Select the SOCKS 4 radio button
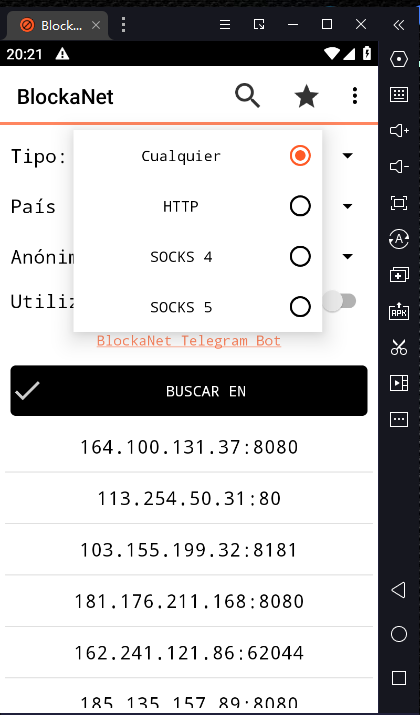This screenshot has height=715, width=420. coord(300,256)
